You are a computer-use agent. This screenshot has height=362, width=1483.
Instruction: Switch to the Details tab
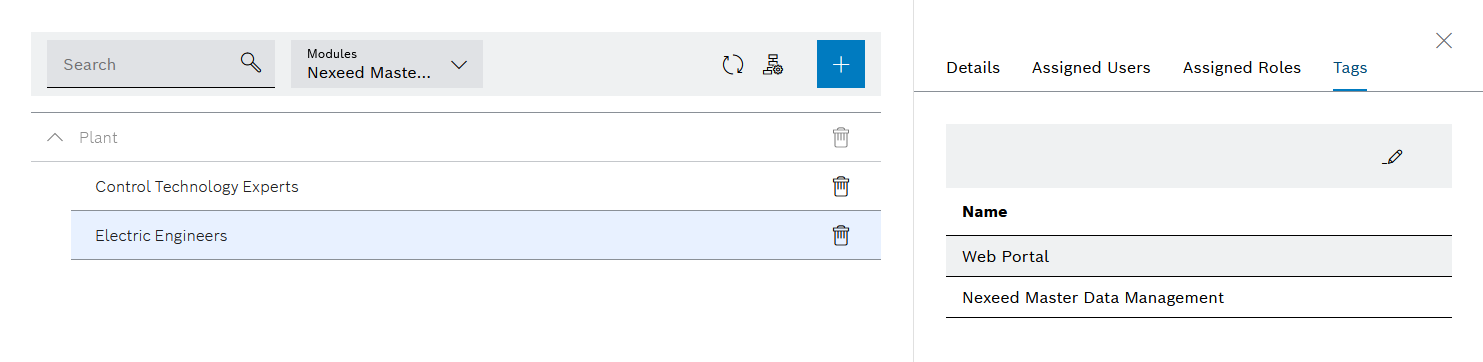(x=973, y=68)
